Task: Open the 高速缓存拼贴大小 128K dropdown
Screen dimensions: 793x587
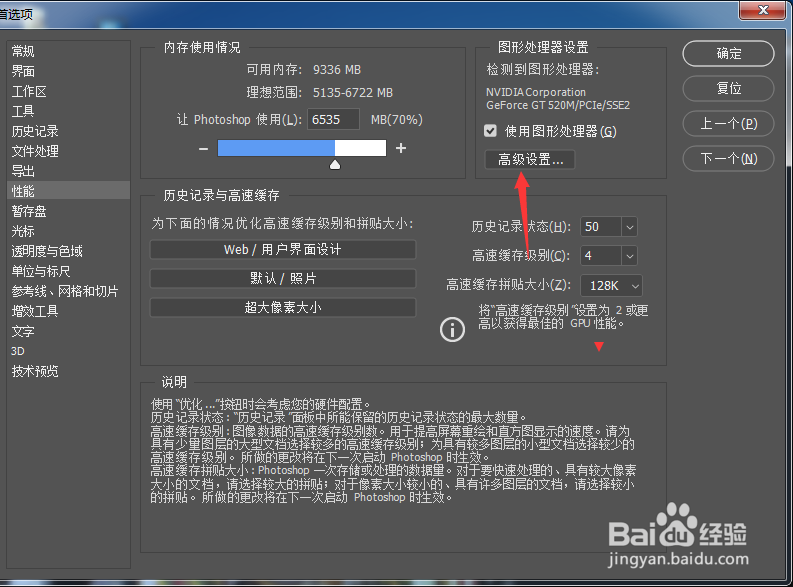Action: tap(611, 286)
